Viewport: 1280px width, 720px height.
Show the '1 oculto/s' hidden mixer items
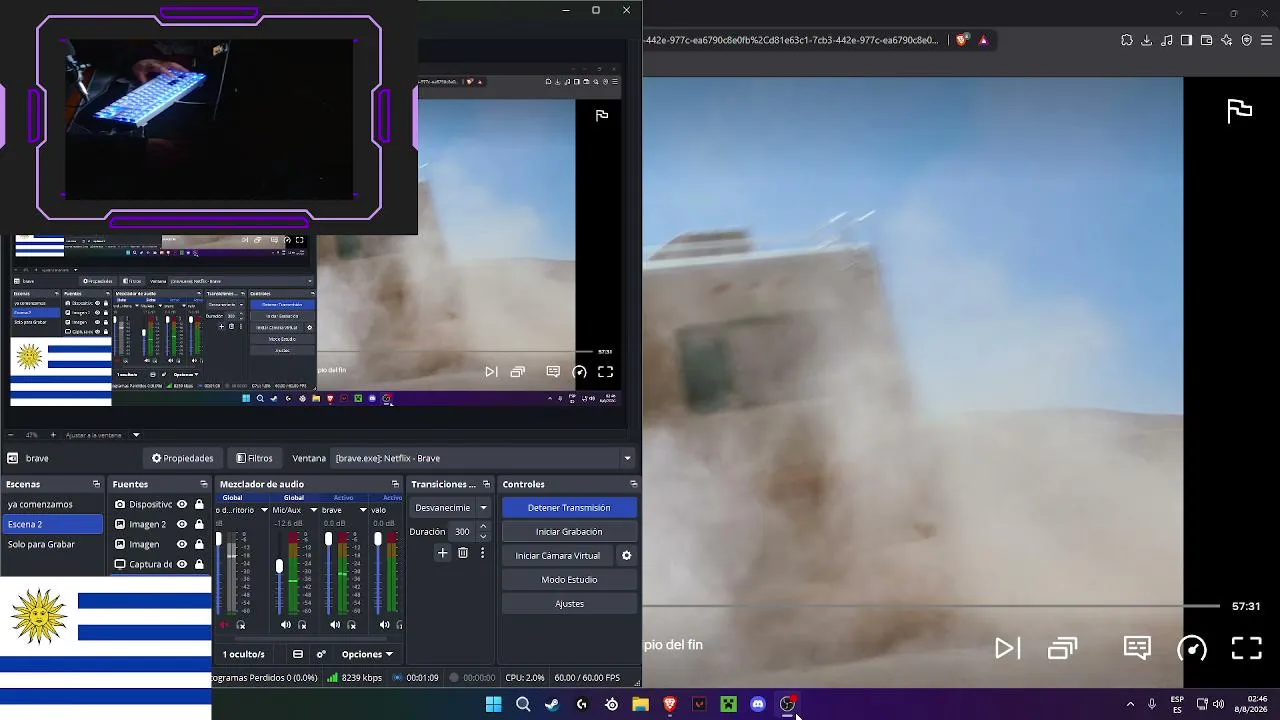click(244, 654)
